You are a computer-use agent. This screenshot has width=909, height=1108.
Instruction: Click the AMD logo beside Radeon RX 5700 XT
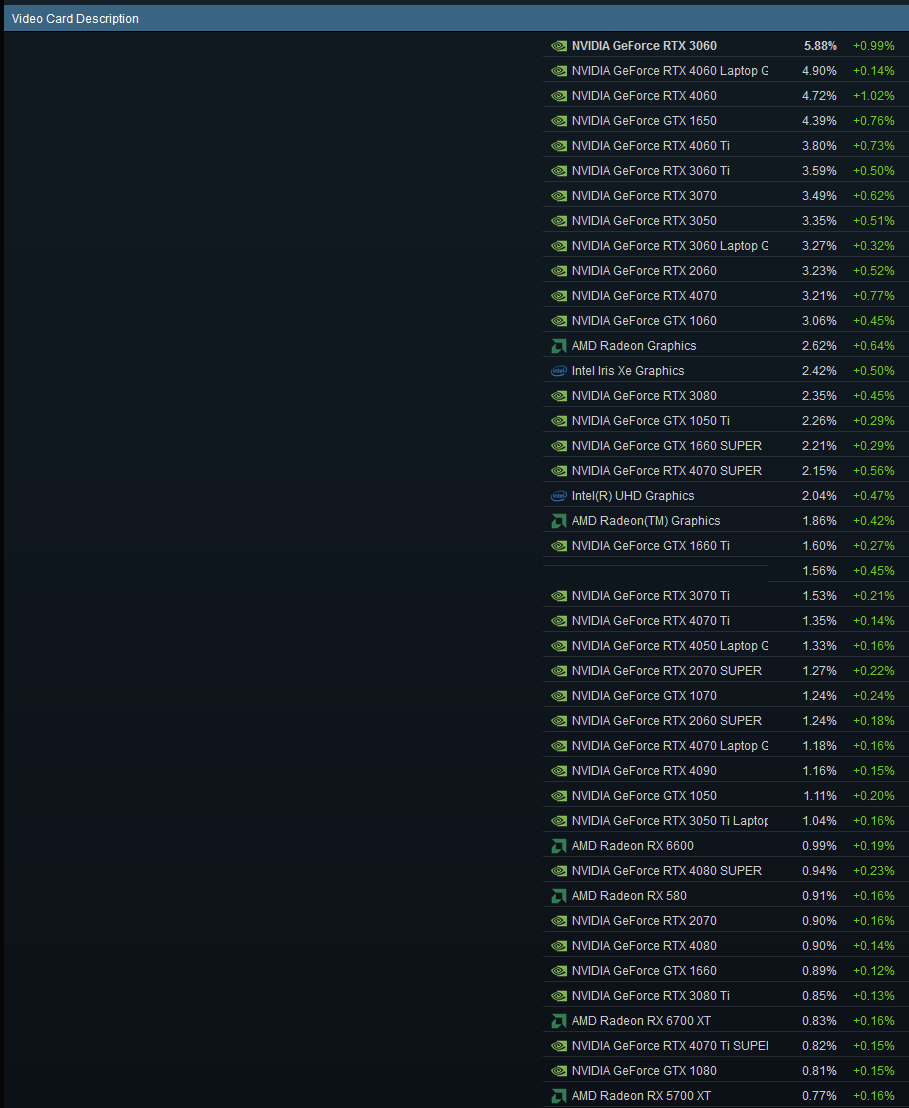click(558, 1096)
